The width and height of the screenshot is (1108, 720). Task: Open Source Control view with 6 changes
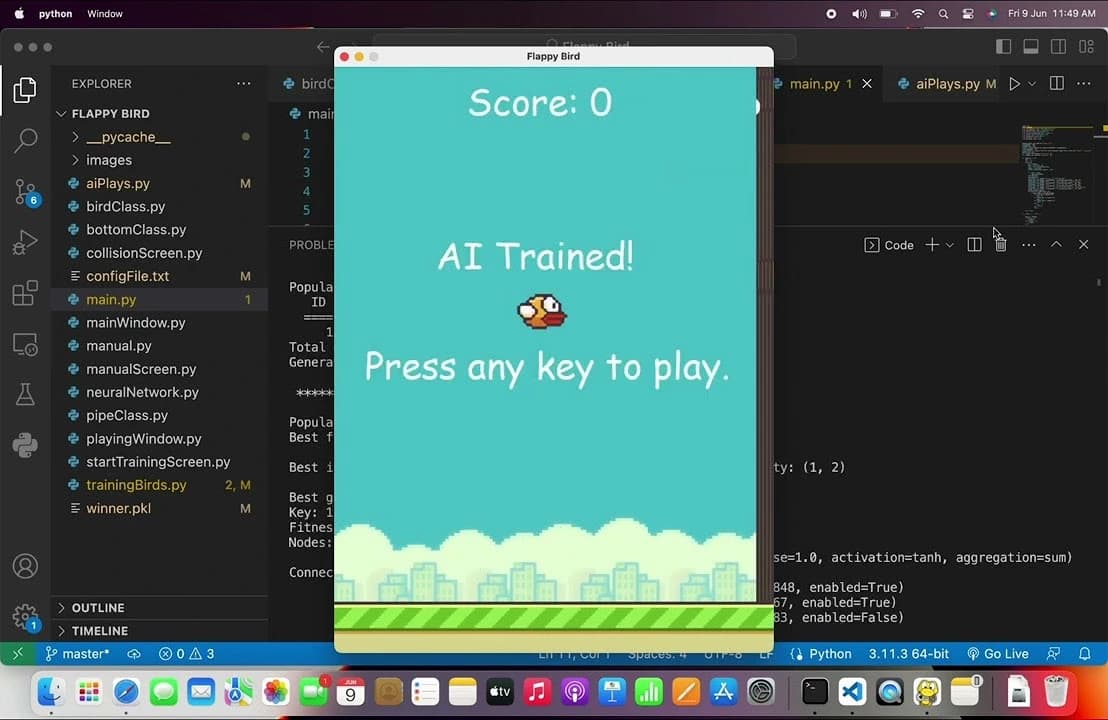pos(25,191)
